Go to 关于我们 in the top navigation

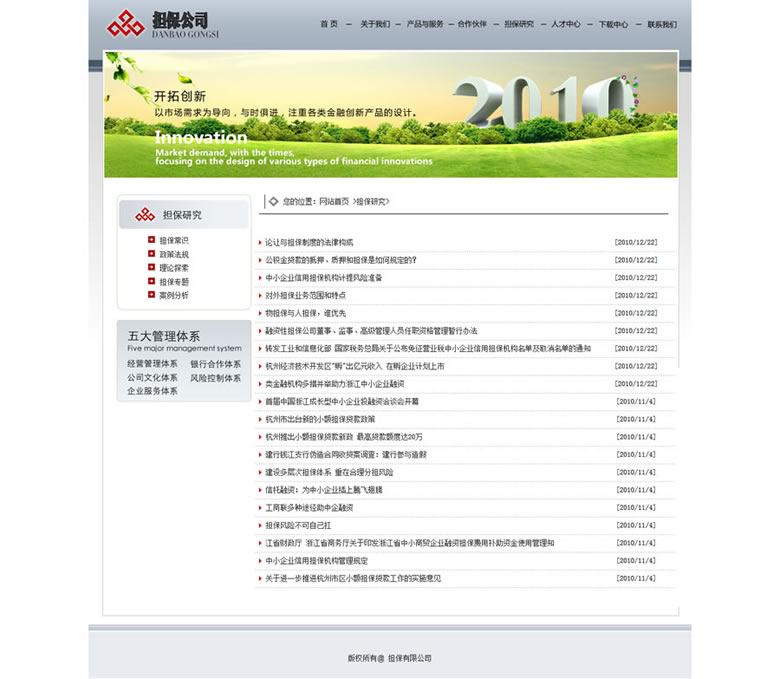(x=375, y=24)
